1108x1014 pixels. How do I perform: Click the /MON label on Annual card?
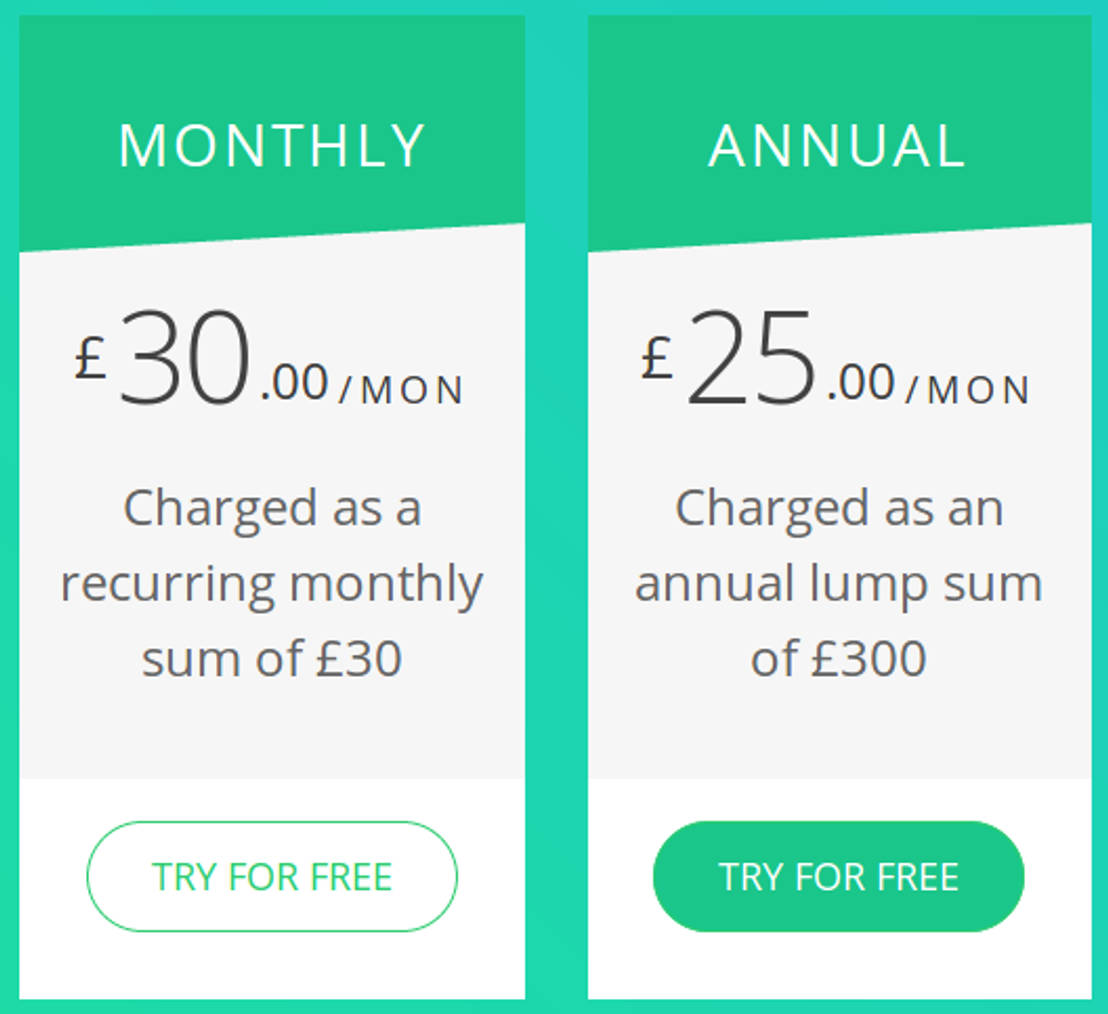[x=968, y=391]
